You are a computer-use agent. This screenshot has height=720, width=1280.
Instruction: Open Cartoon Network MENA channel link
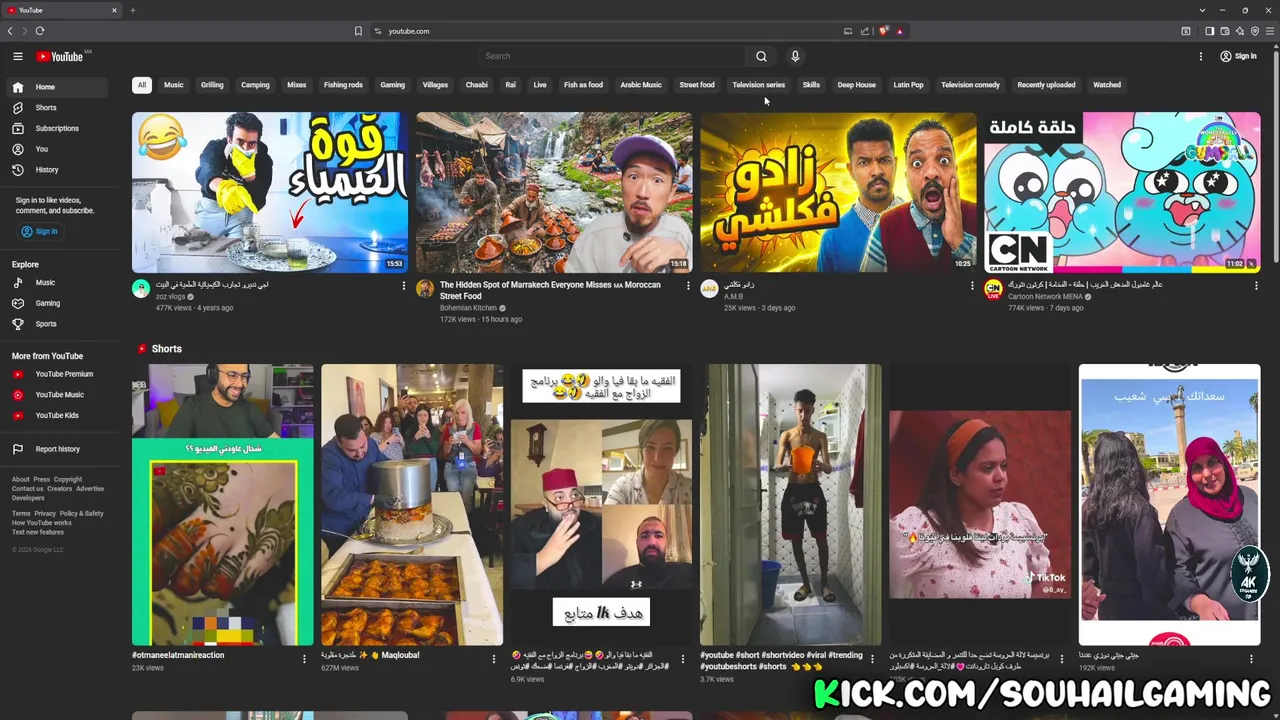(x=1045, y=297)
